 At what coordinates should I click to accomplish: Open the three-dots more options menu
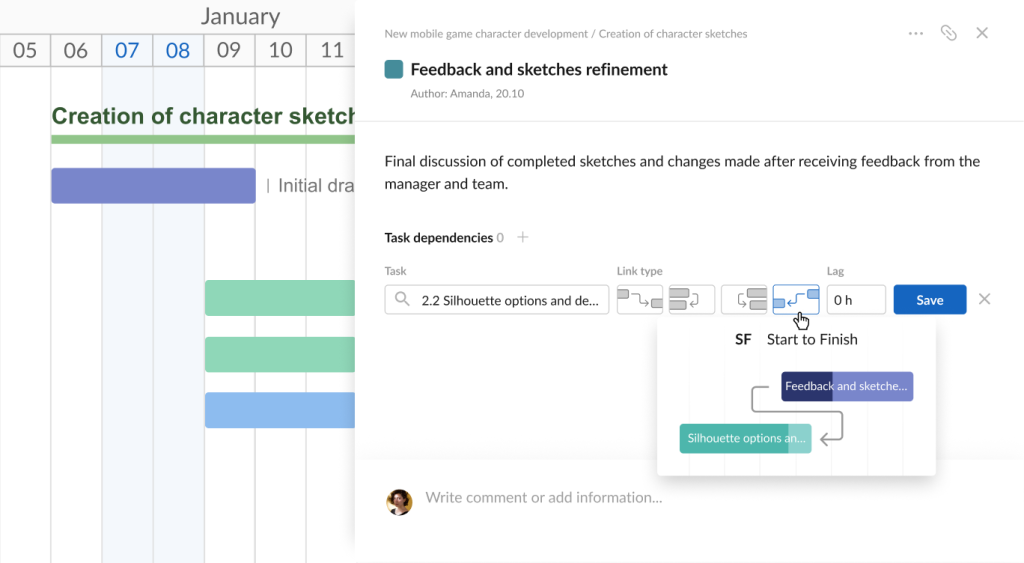(916, 33)
